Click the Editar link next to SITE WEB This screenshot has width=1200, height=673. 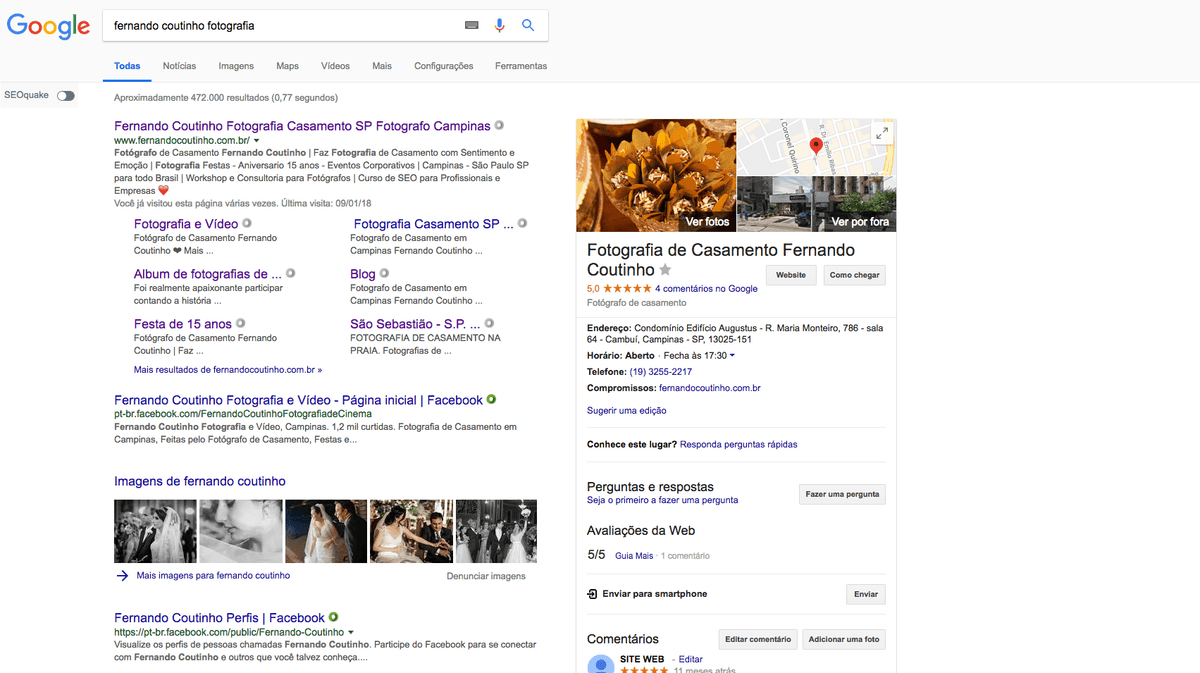[x=691, y=659]
